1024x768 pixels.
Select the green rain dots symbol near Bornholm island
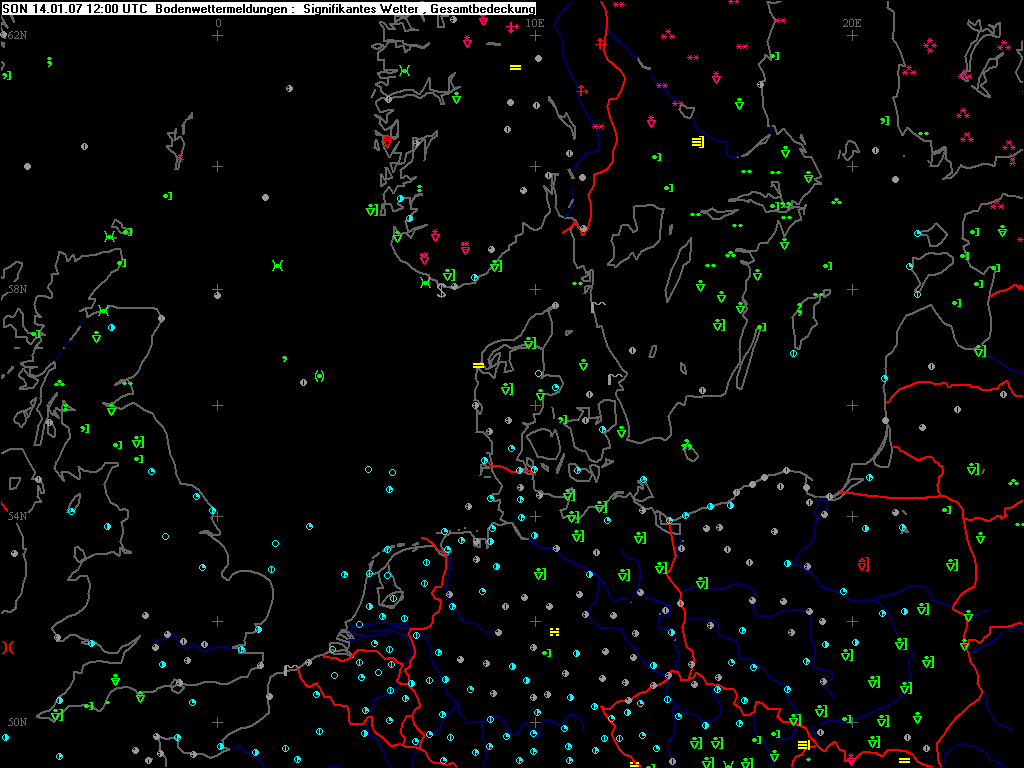(687, 444)
